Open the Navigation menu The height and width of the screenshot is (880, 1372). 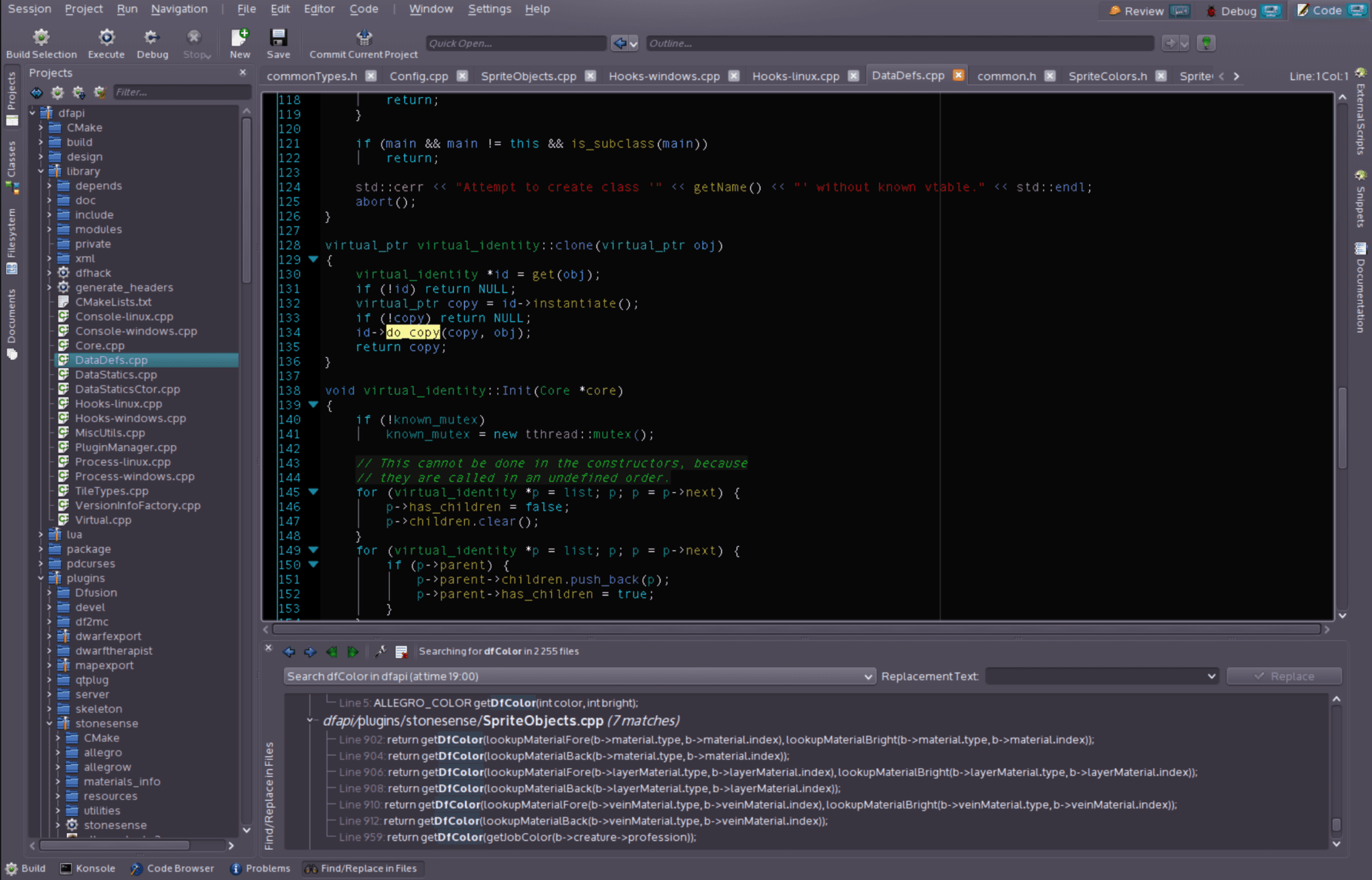[179, 9]
